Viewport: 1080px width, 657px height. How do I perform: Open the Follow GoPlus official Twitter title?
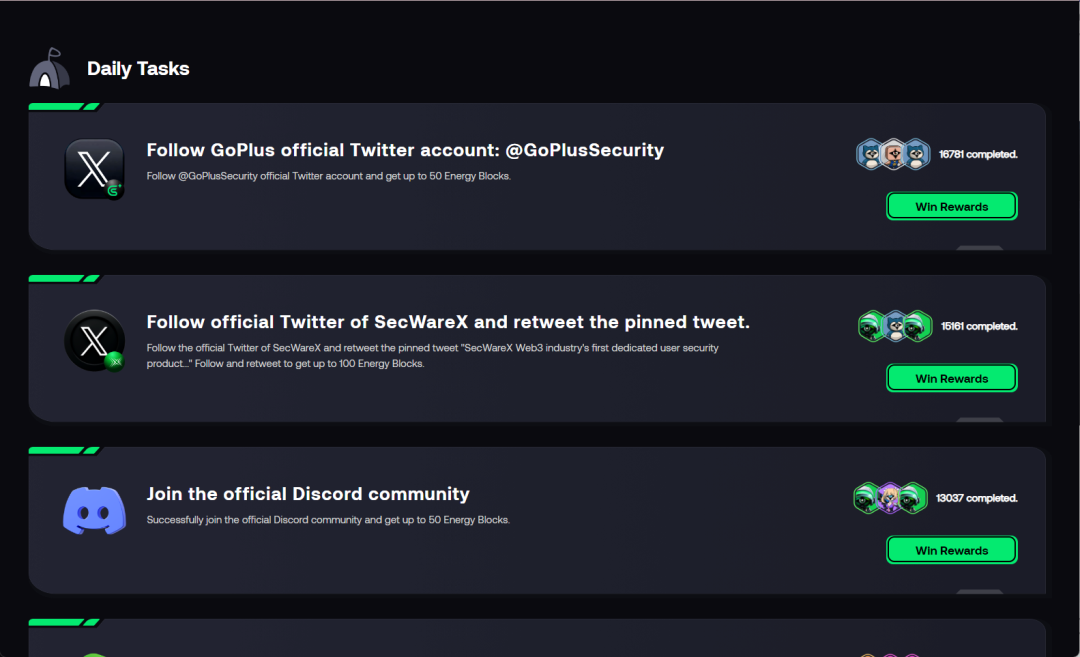point(405,151)
